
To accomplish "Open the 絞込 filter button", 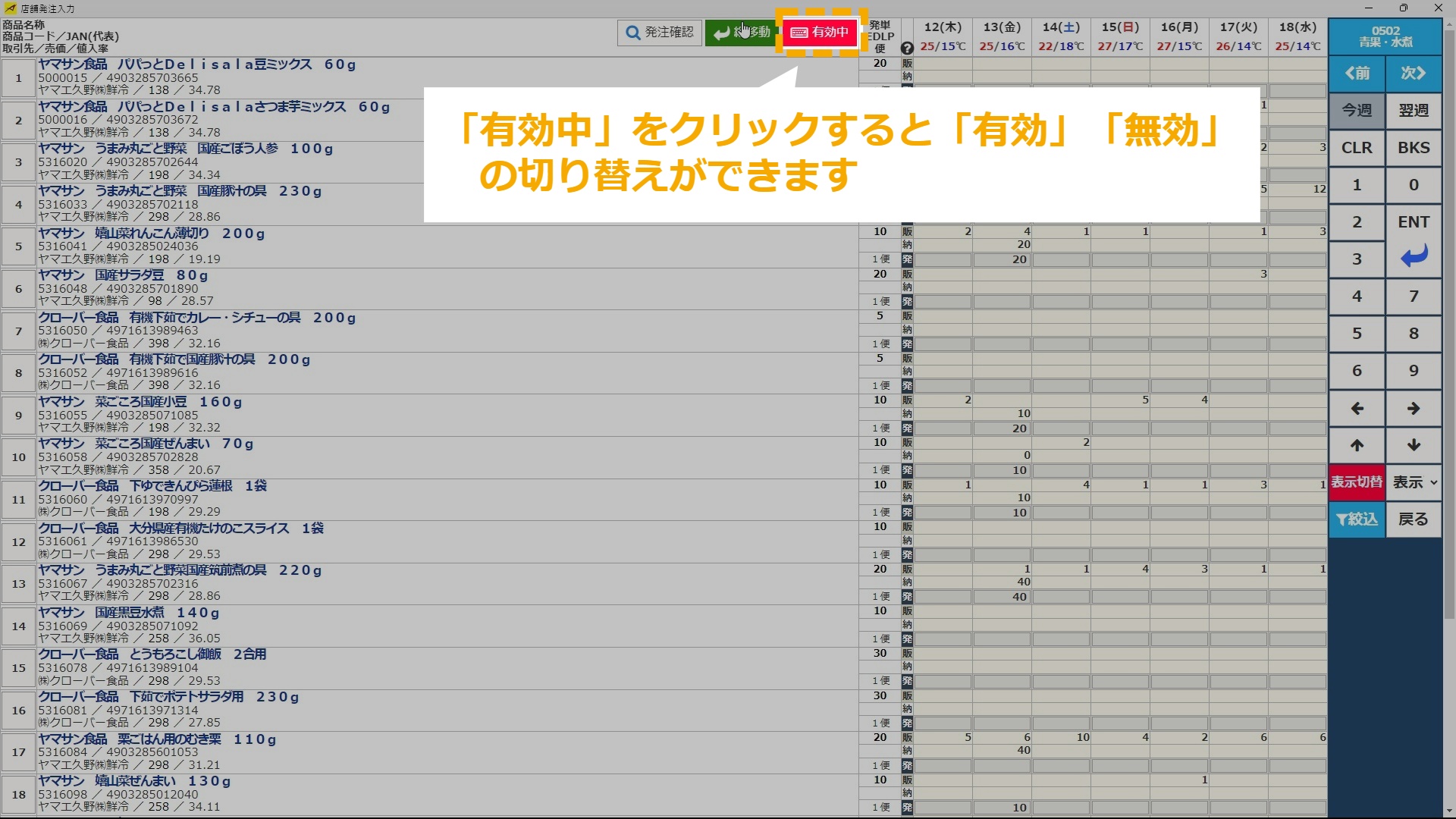I will (1357, 519).
